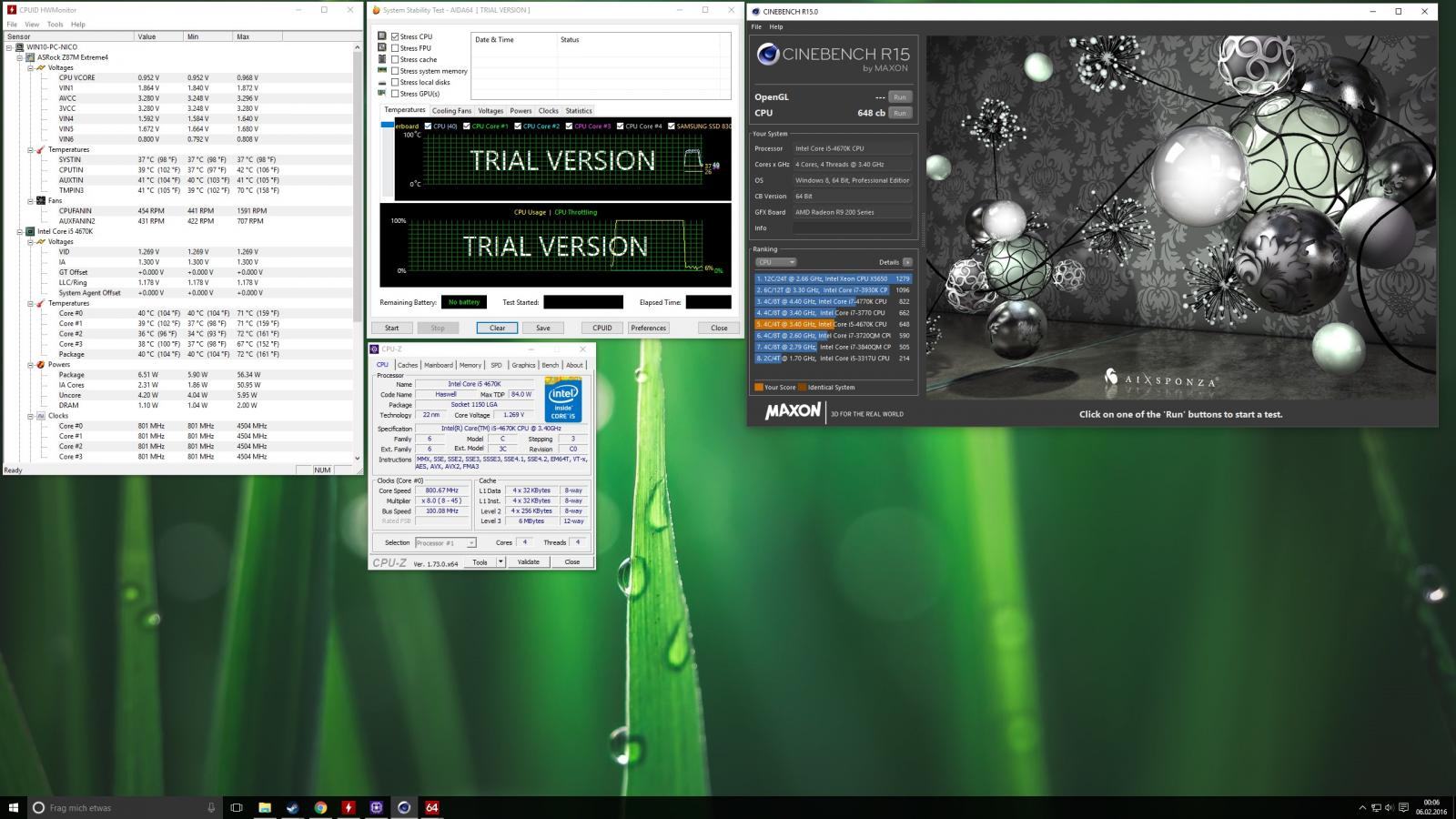Enable Stress local disks checkbox
The height and width of the screenshot is (819, 1456).
tap(395, 82)
